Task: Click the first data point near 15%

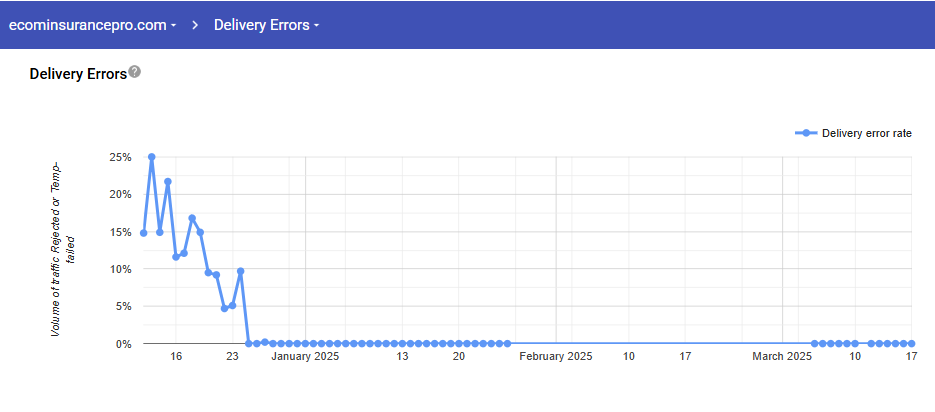Action: 144,233
